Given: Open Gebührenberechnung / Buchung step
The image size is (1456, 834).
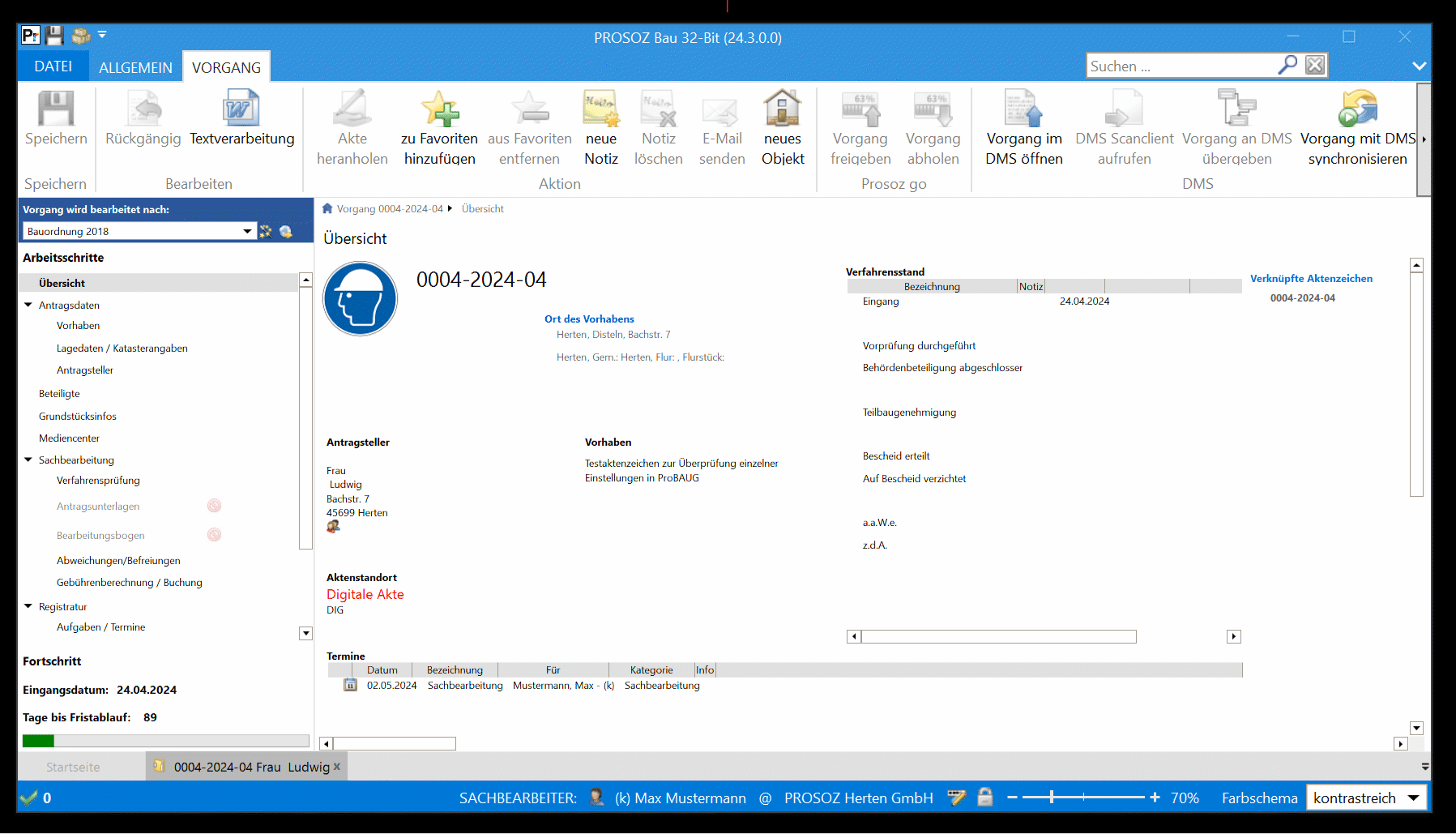Looking at the screenshot, I should (130, 582).
